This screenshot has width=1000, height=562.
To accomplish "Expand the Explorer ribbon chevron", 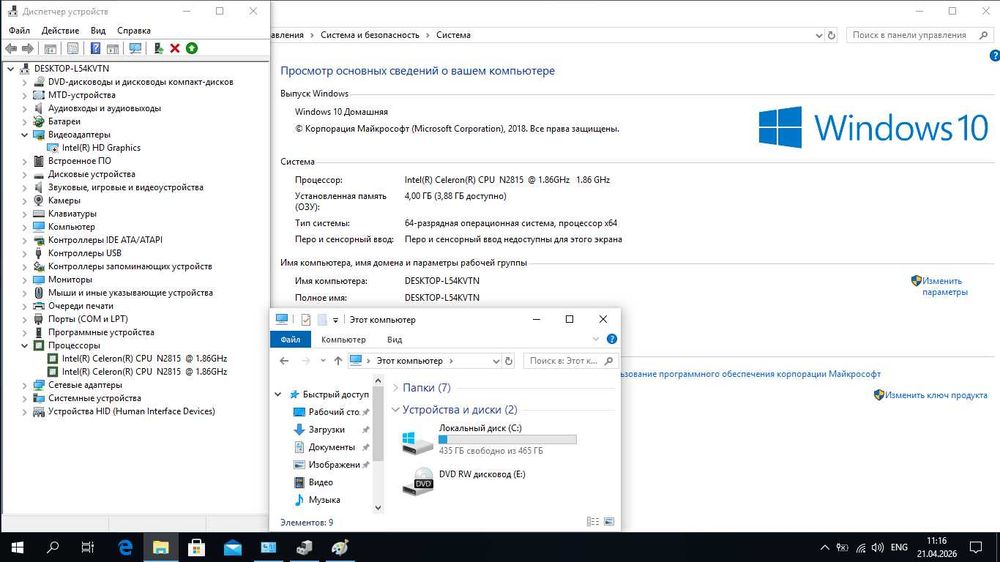I will coord(596,339).
